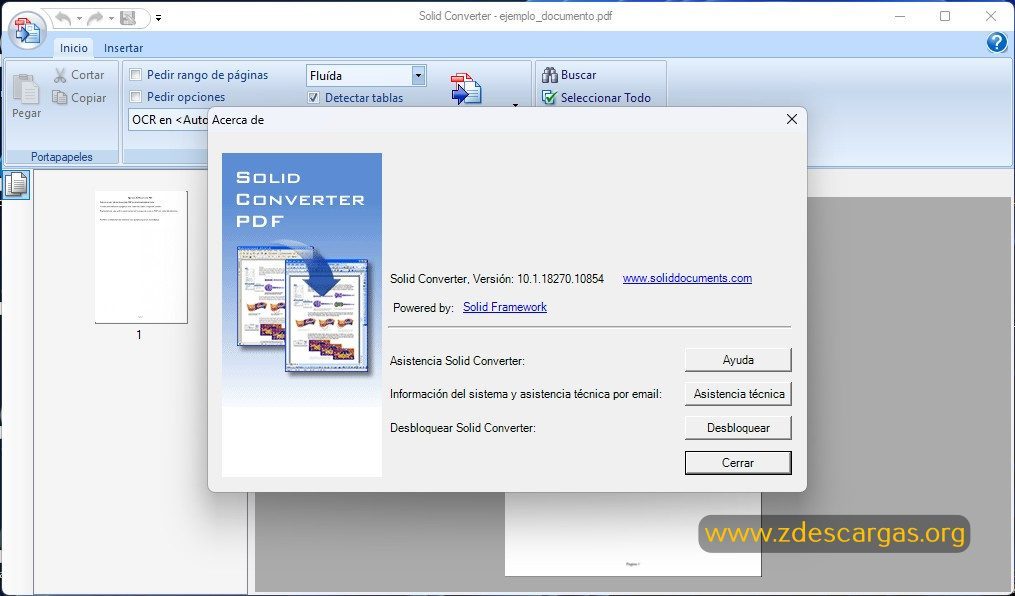This screenshot has width=1015, height=596.
Task: Click the Redo arrow in quick access toolbar
Action: tap(95, 18)
